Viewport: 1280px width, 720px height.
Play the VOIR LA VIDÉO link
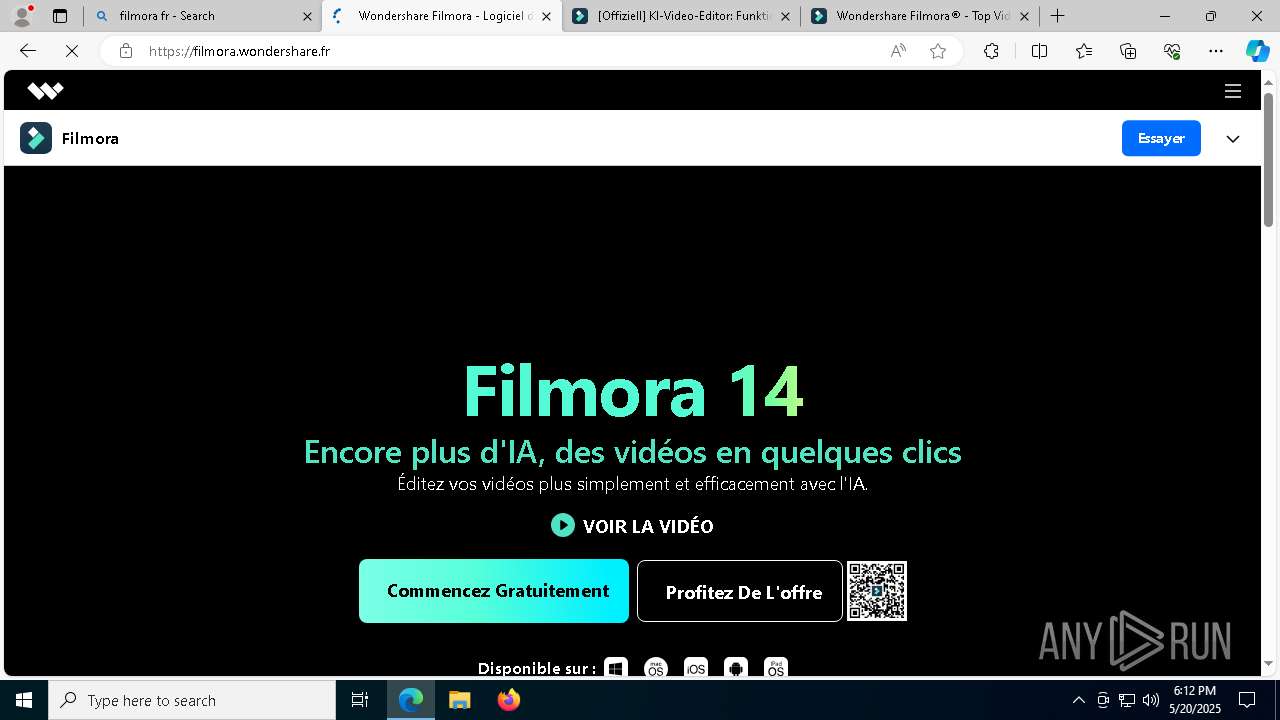pyautogui.click(x=632, y=526)
